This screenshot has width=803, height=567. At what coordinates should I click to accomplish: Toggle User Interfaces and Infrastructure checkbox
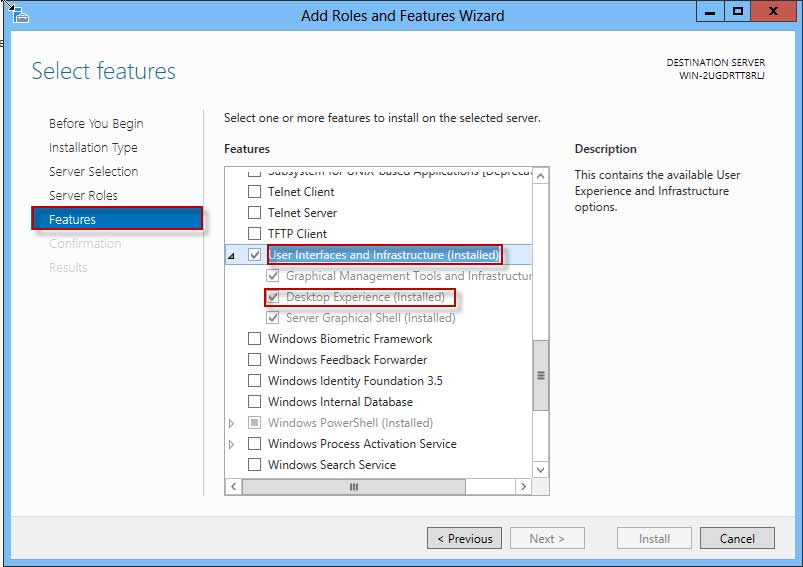[255, 255]
